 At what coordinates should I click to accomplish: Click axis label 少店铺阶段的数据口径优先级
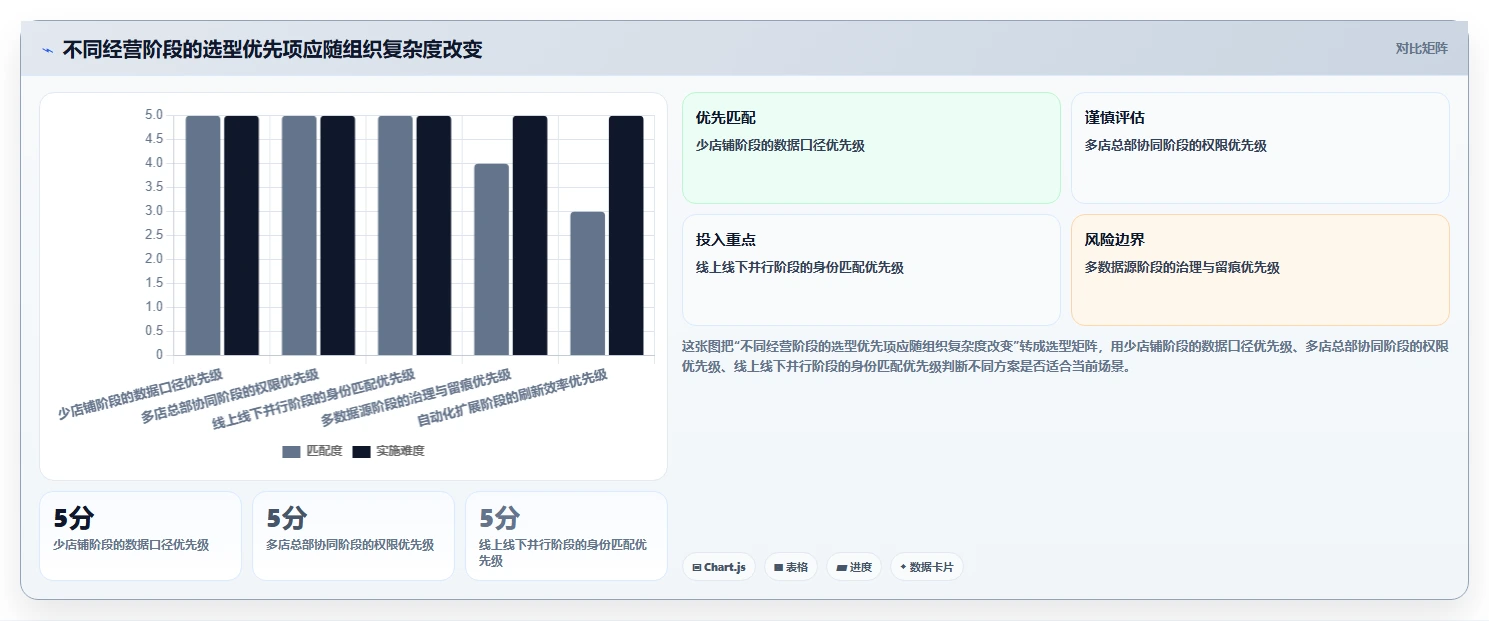tap(140, 394)
